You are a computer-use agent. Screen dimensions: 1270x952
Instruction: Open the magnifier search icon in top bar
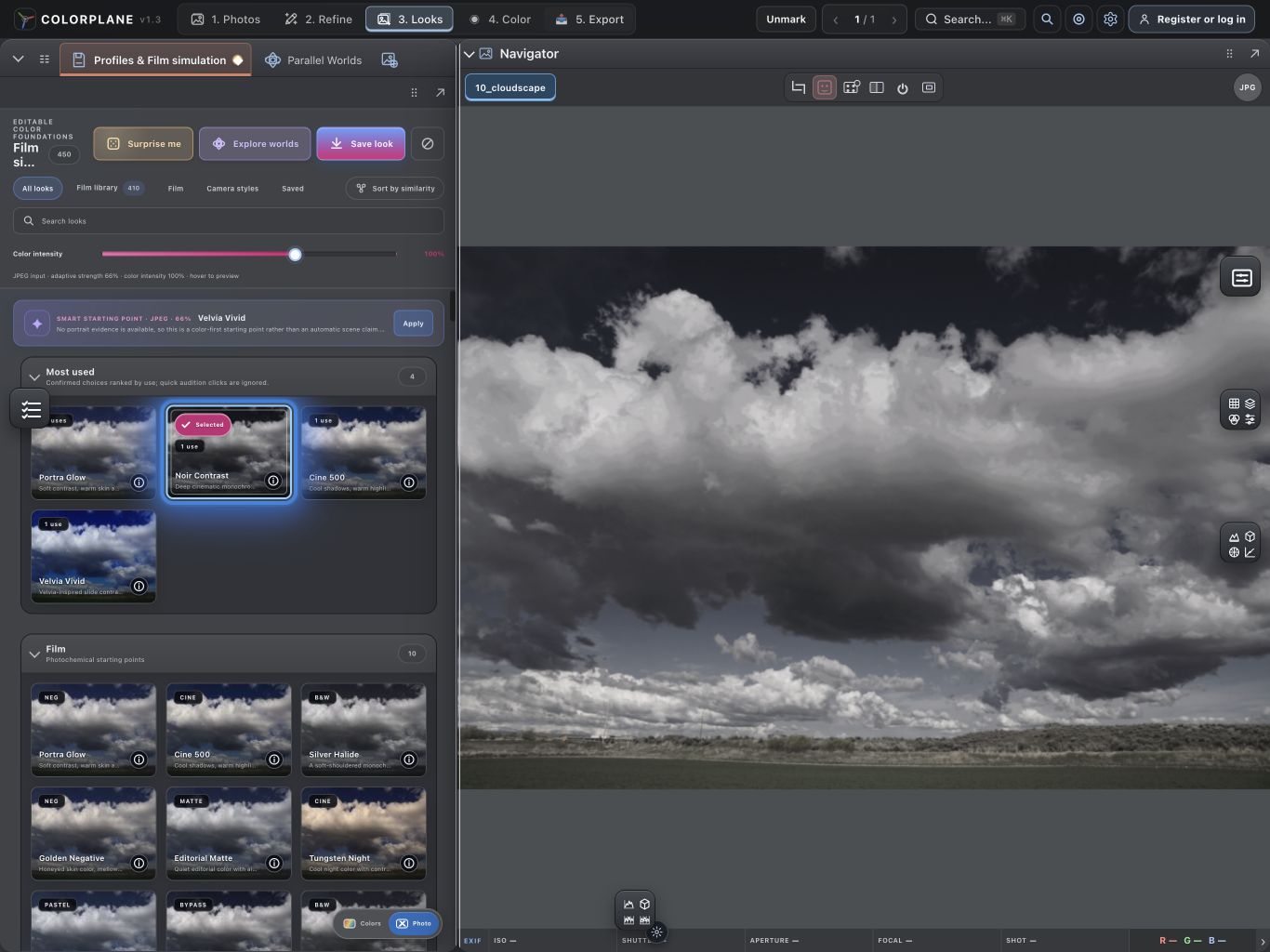1047,20
